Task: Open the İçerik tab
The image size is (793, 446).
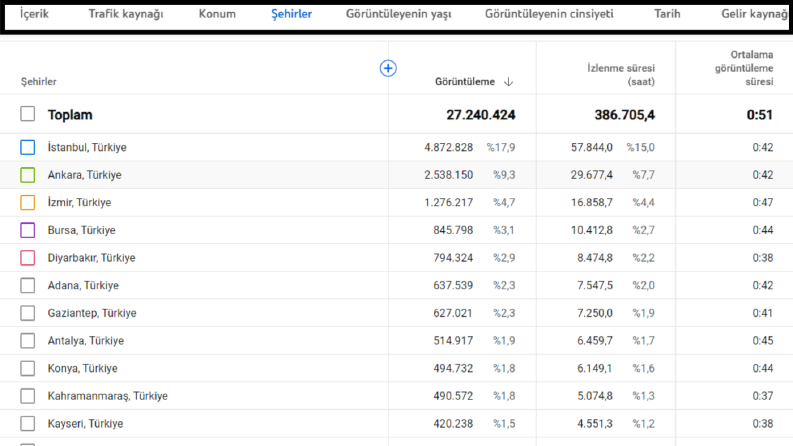Action: point(34,14)
